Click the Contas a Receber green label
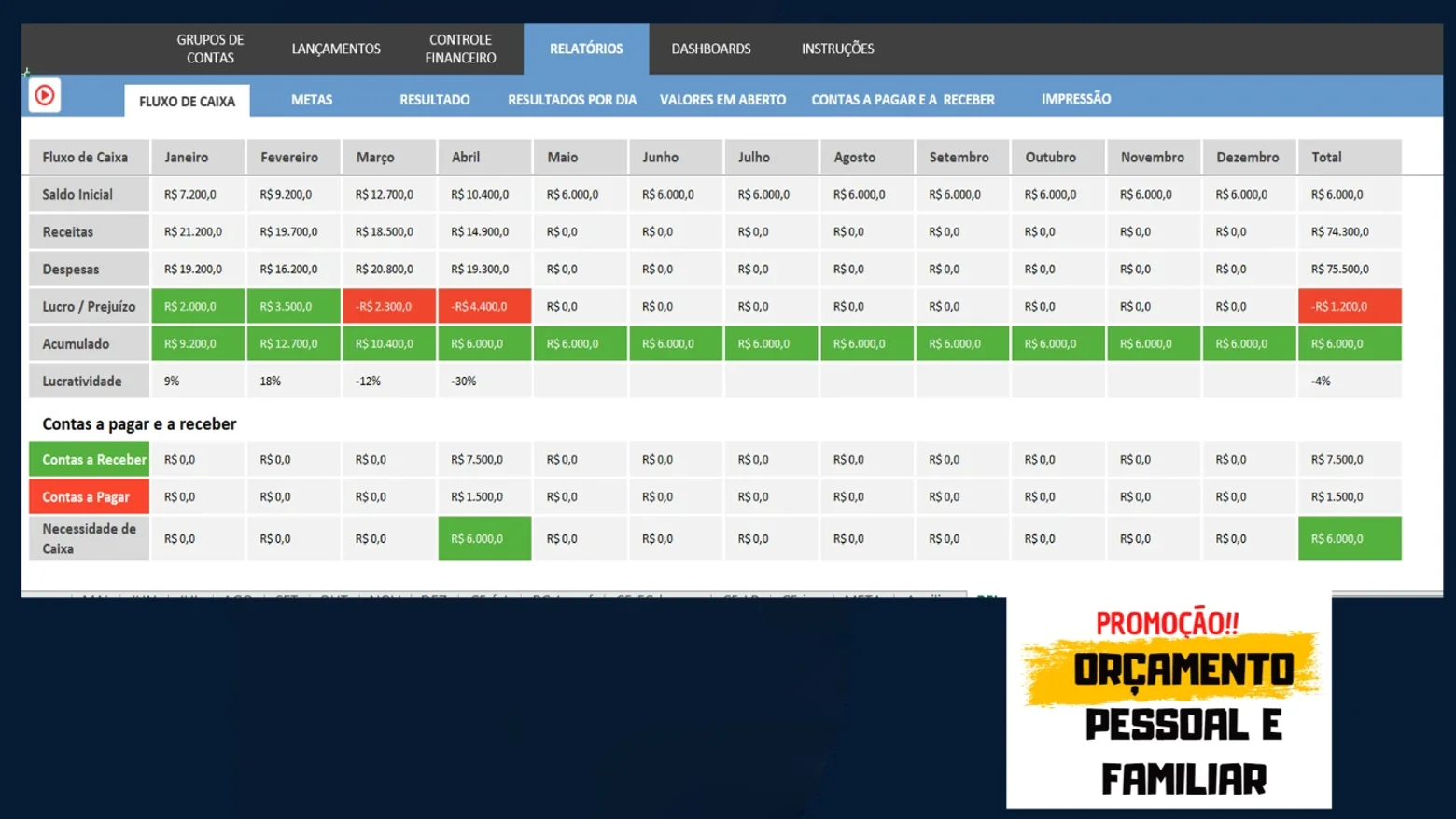 tap(89, 459)
